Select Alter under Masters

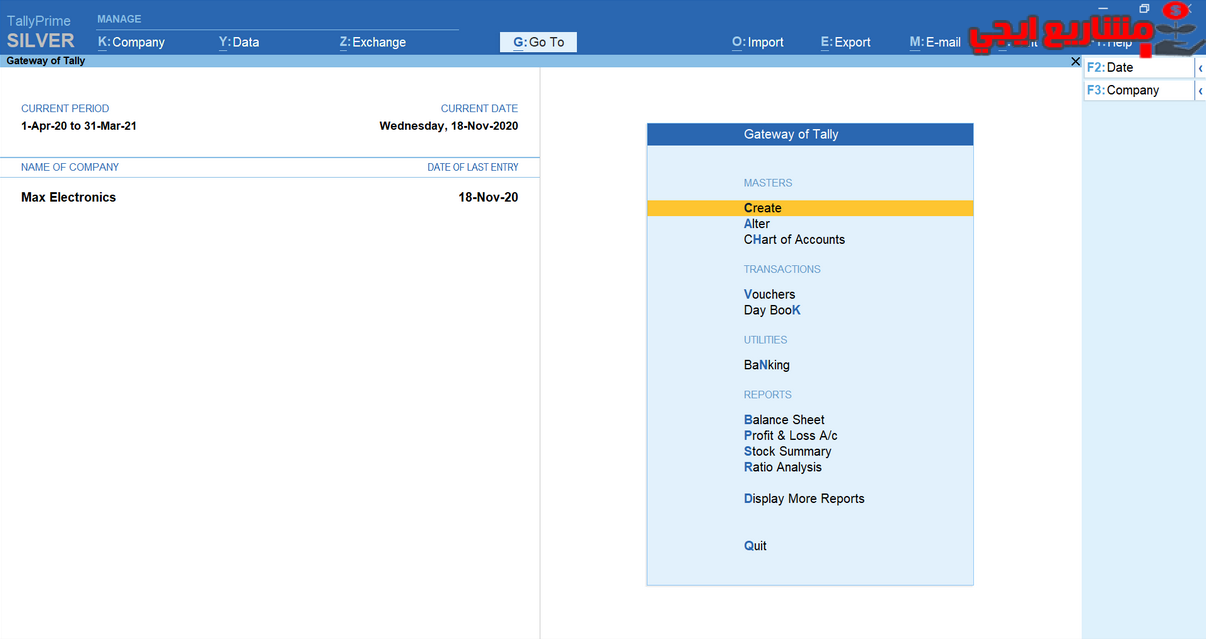click(757, 224)
